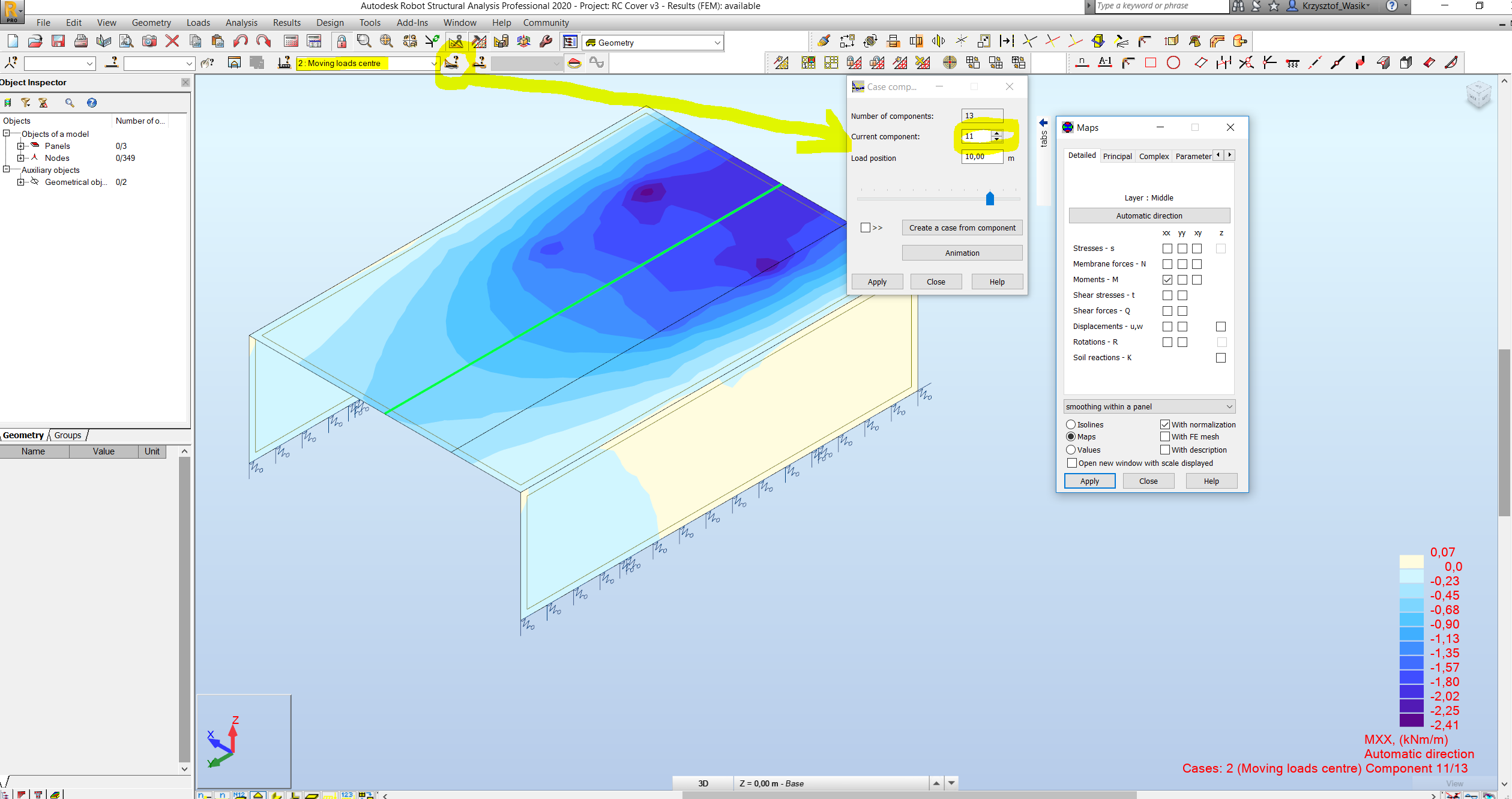Click the Save project icon

[x=58, y=41]
